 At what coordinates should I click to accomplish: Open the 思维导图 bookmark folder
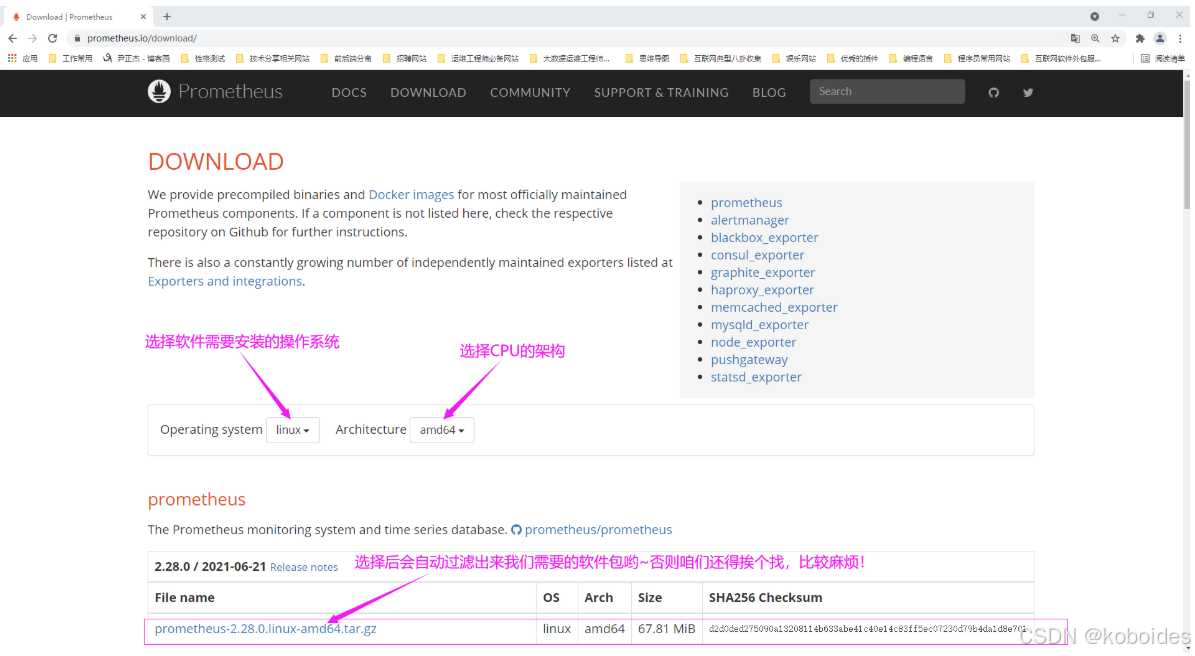(x=646, y=58)
